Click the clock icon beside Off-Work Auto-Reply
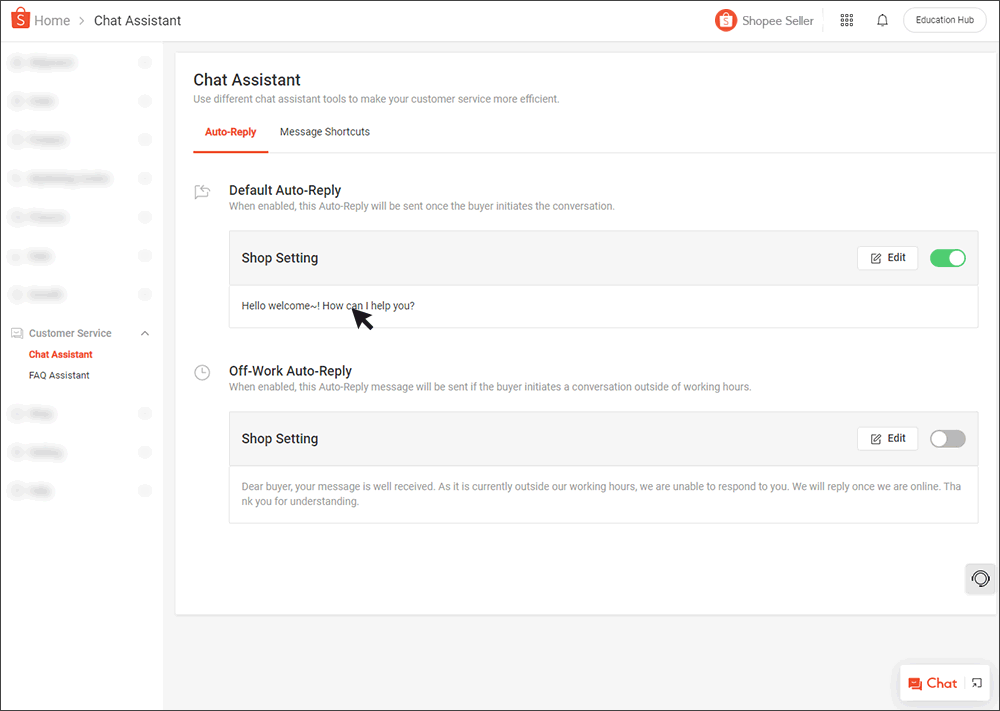Screen dimensions: 1000x711 (x=201, y=372)
